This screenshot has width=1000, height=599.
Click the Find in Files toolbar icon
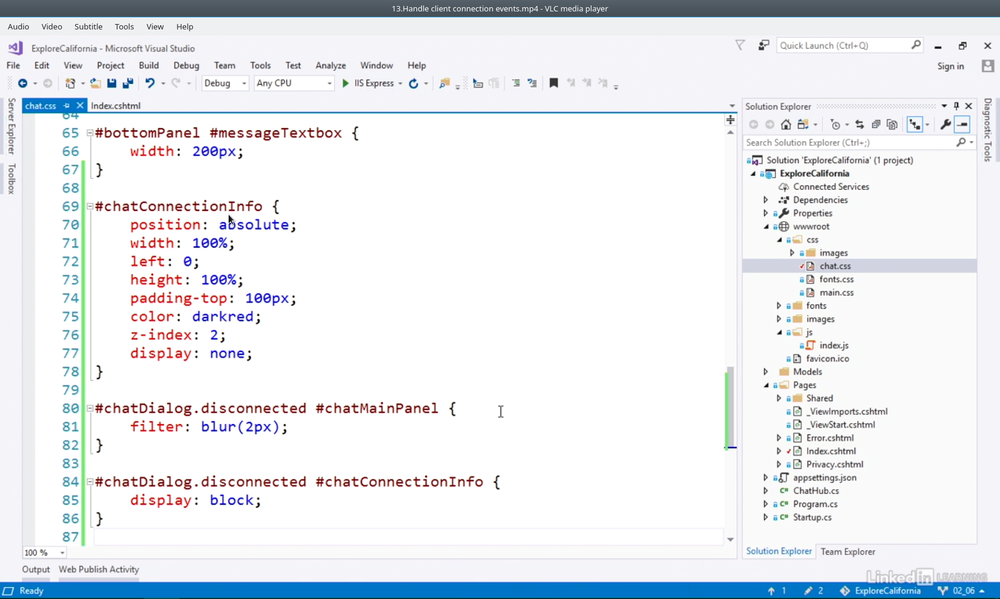tap(444, 84)
